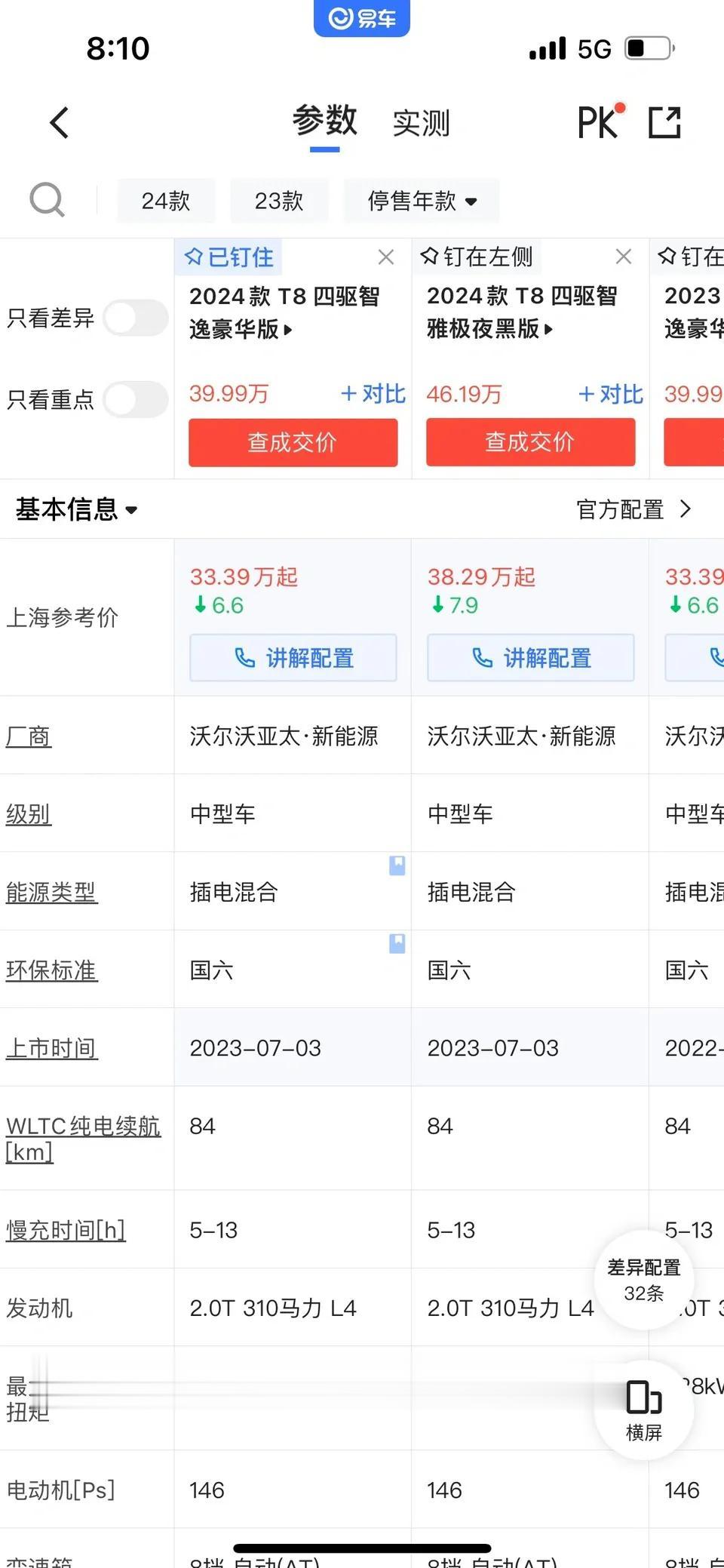The height and width of the screenshot is (1568, 724).
Task: Open the PK comparison icon
Action: click(x=601, y=121)
